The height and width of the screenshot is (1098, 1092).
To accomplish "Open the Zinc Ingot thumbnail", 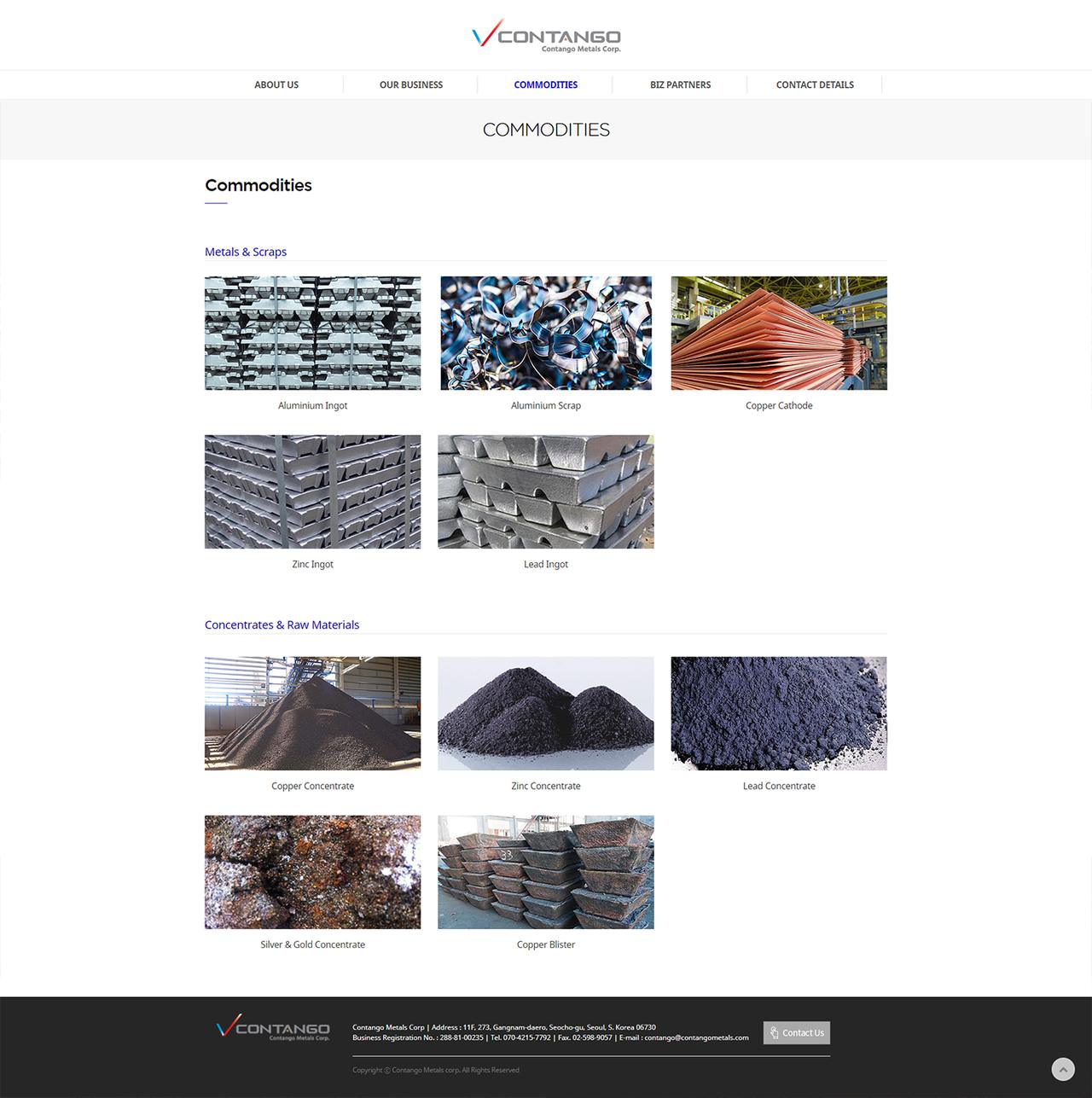I will [312, 491].
